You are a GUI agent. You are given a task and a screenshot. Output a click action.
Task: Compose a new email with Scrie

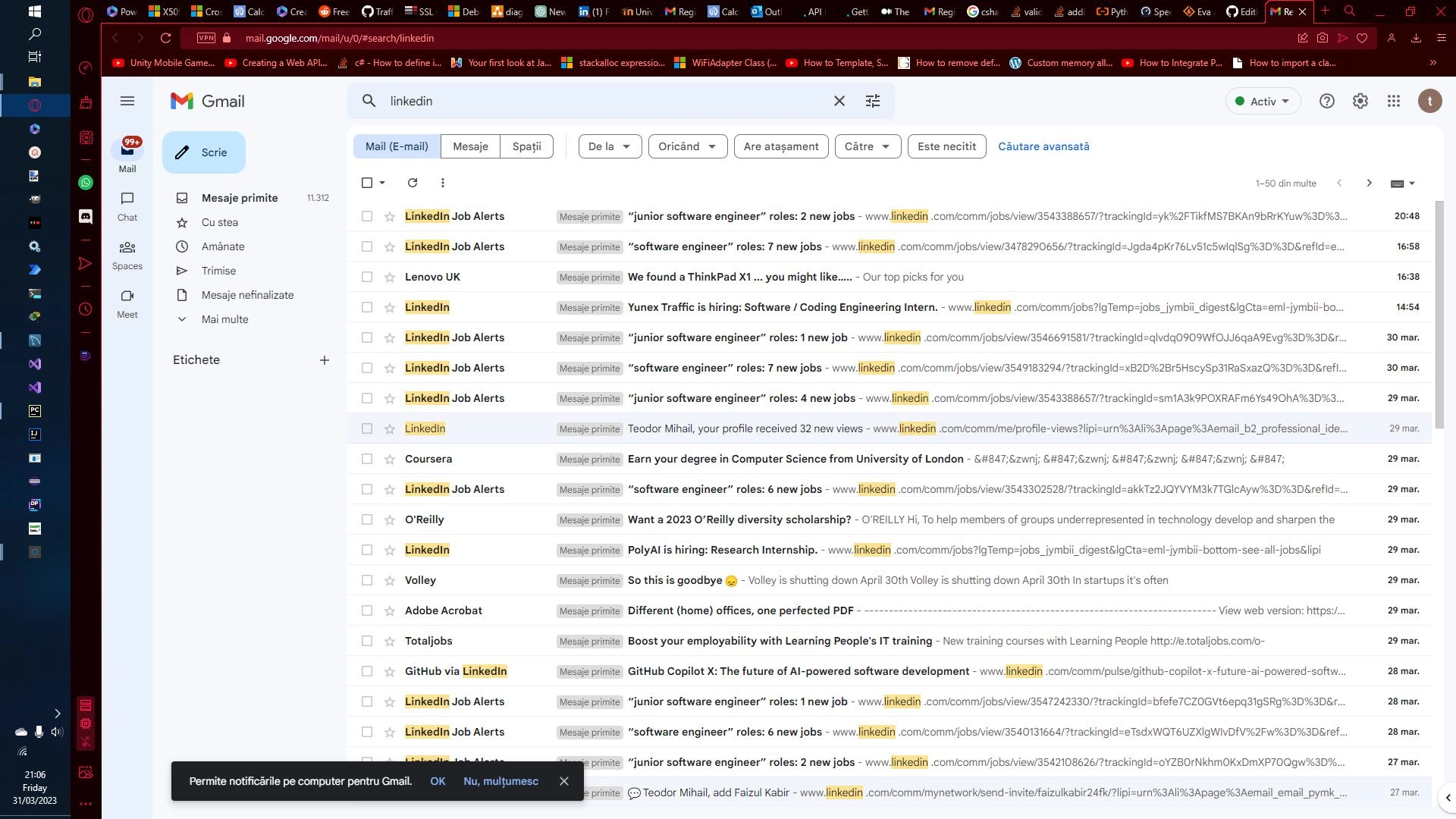click(204, 152)
